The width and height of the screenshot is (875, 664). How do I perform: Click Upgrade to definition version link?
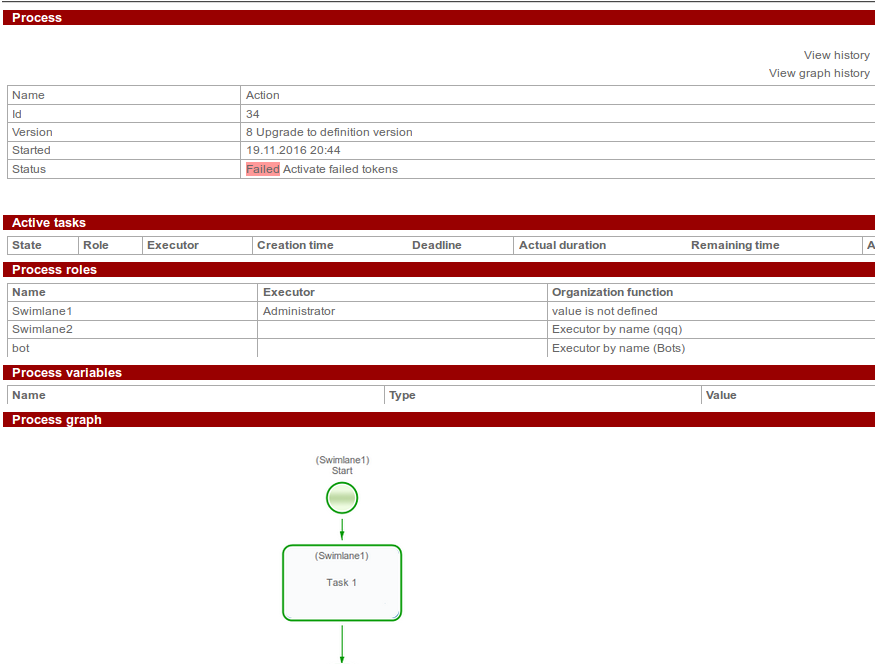334,132
